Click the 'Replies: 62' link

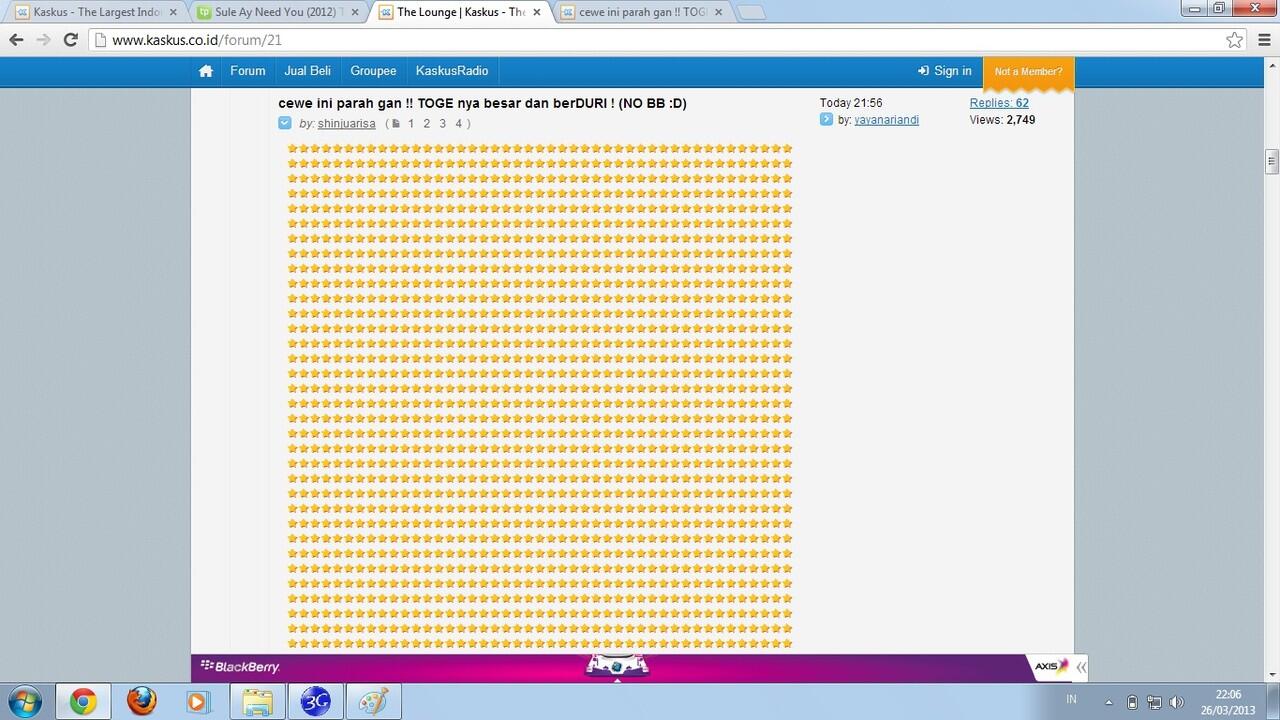(x=999, y=103)
